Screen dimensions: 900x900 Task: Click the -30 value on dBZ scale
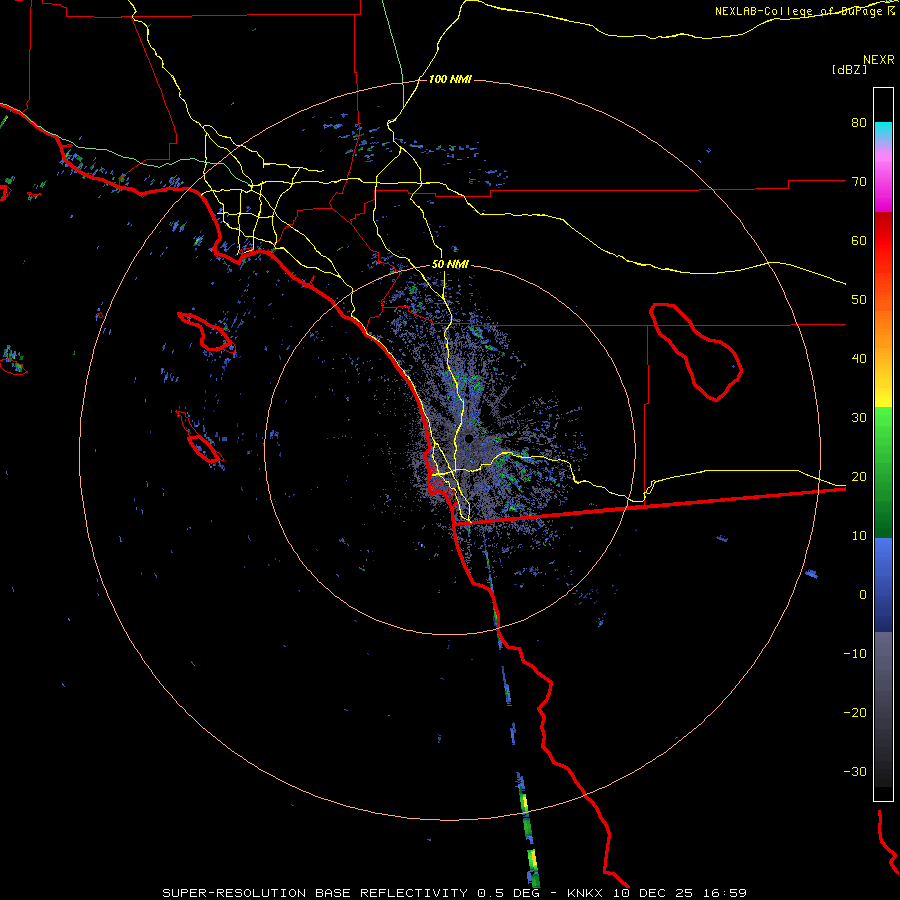pos(855,772)
